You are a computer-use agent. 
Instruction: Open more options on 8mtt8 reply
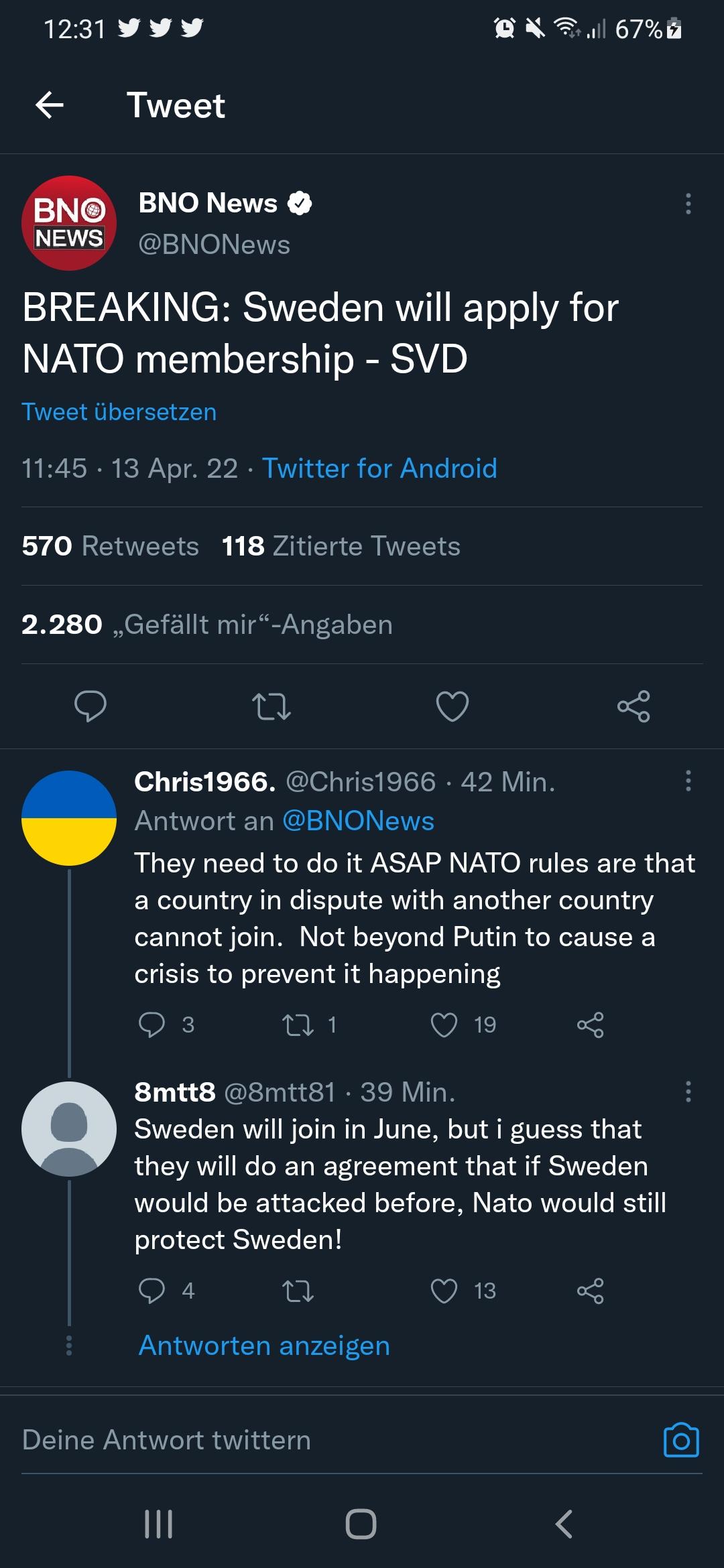(688, 1092)
